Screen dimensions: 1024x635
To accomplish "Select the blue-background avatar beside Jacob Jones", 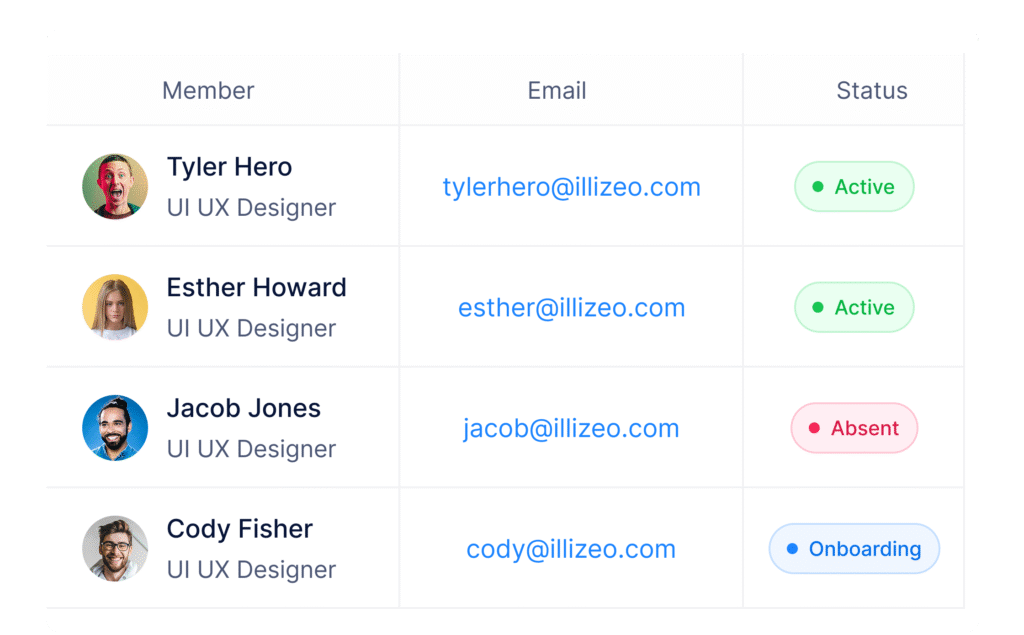I will click(115, 428).
